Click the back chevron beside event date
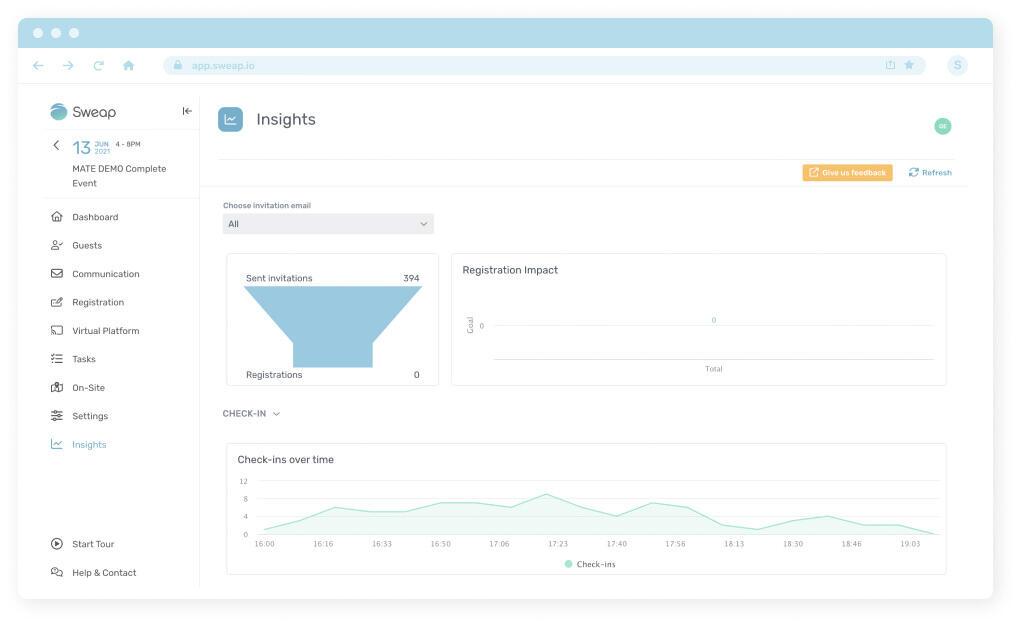1019x625 pixels. pyautogui.click(x=56, y=146)
